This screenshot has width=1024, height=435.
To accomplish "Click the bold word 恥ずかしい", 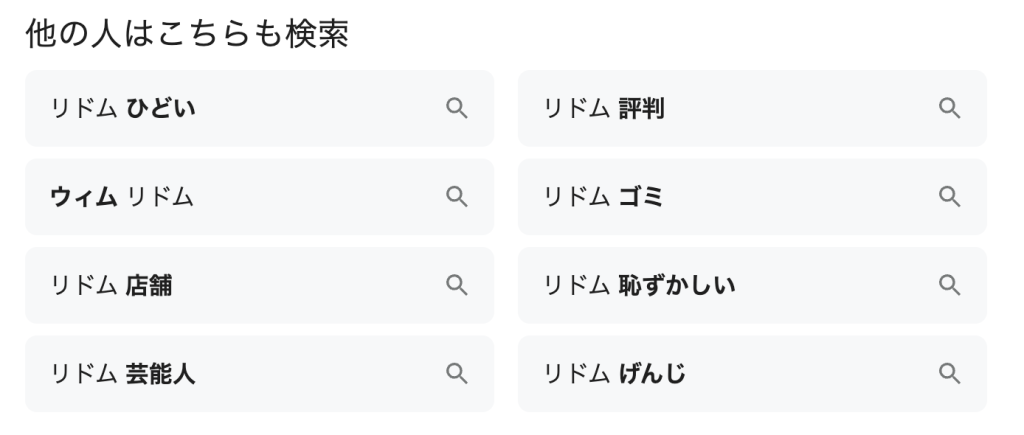I will [677, 286].
